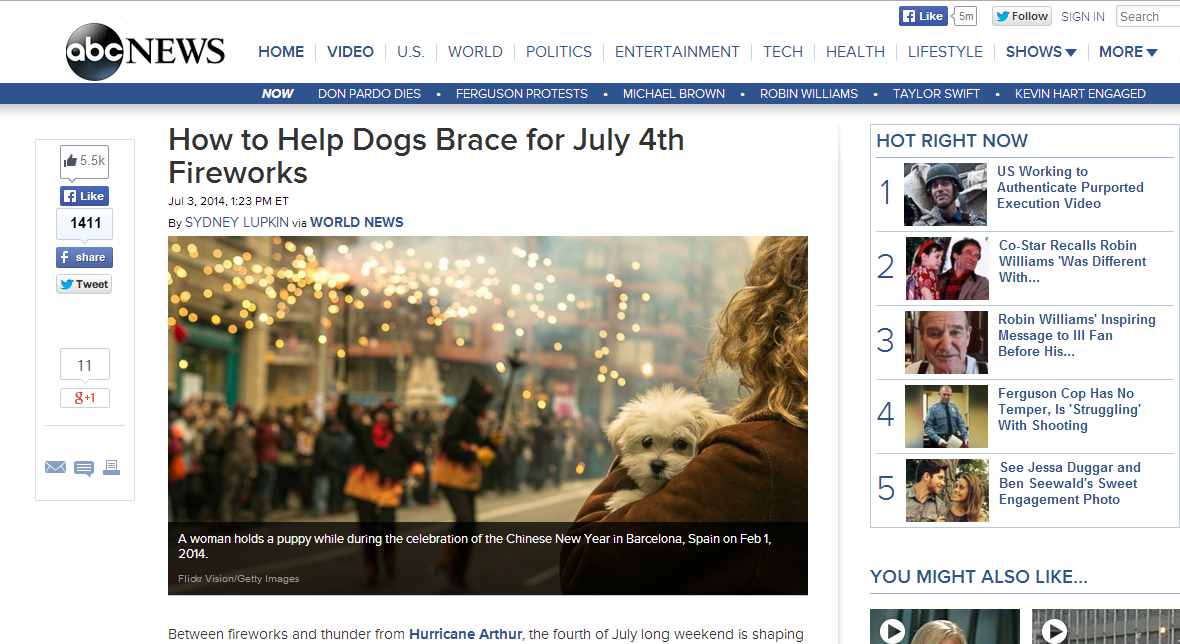Open the Hurricane Arthur link
The image size is (1180, 644).
465,634
